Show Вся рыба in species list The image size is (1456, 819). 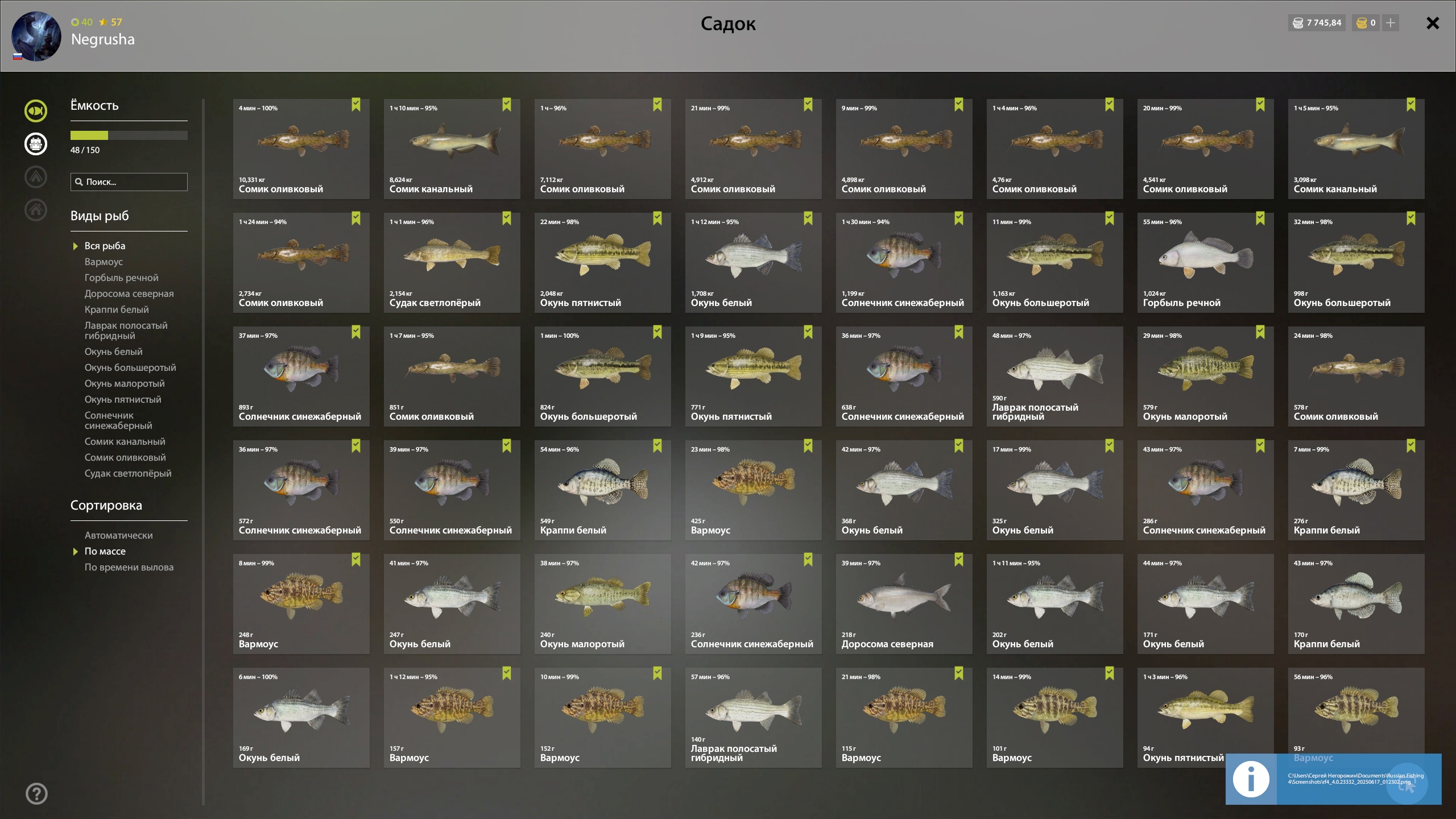(x=105, y=246)
